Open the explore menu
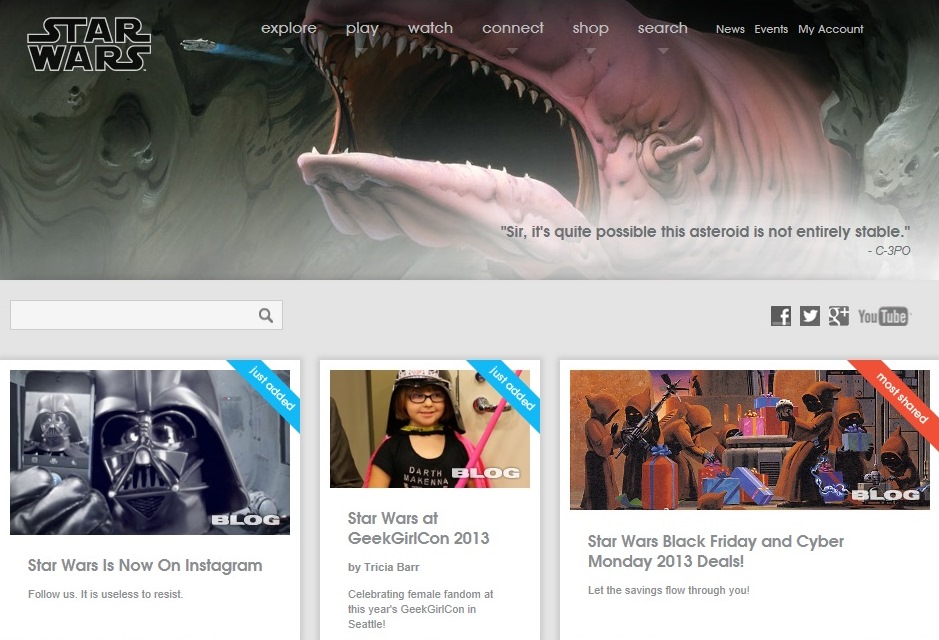 click(289, 28)
